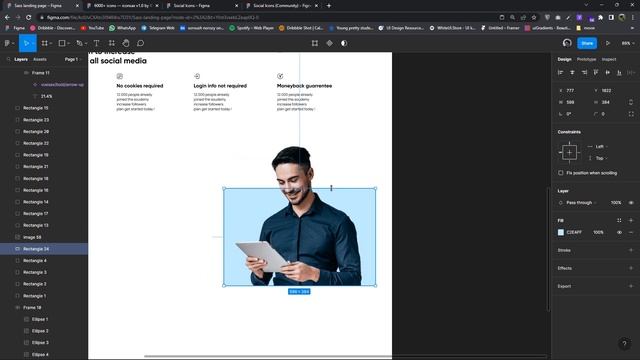The width and height of the screenshot is (640, 360).
Task: Switch to the Prototype tab
Action: (x=586, y=60)
